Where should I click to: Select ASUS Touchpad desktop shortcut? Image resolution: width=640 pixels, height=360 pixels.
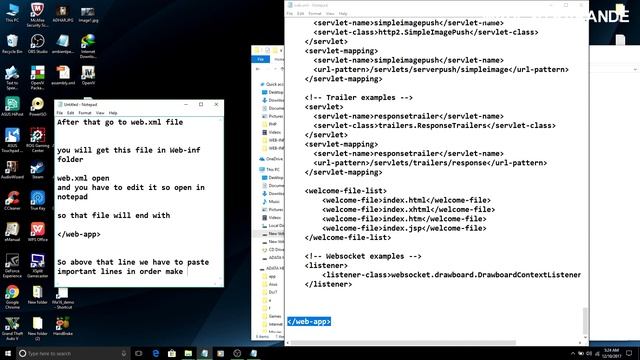[x=12, y=140]
